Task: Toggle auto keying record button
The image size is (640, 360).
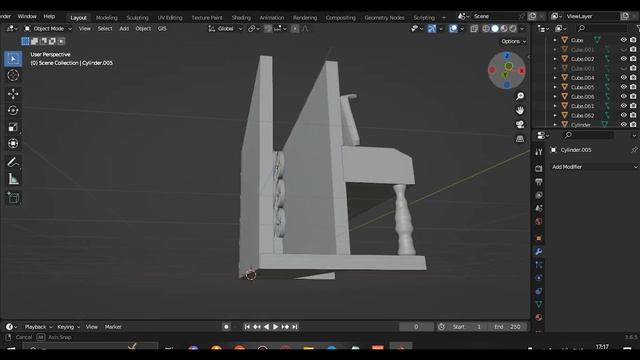Action: coord(226,327)
